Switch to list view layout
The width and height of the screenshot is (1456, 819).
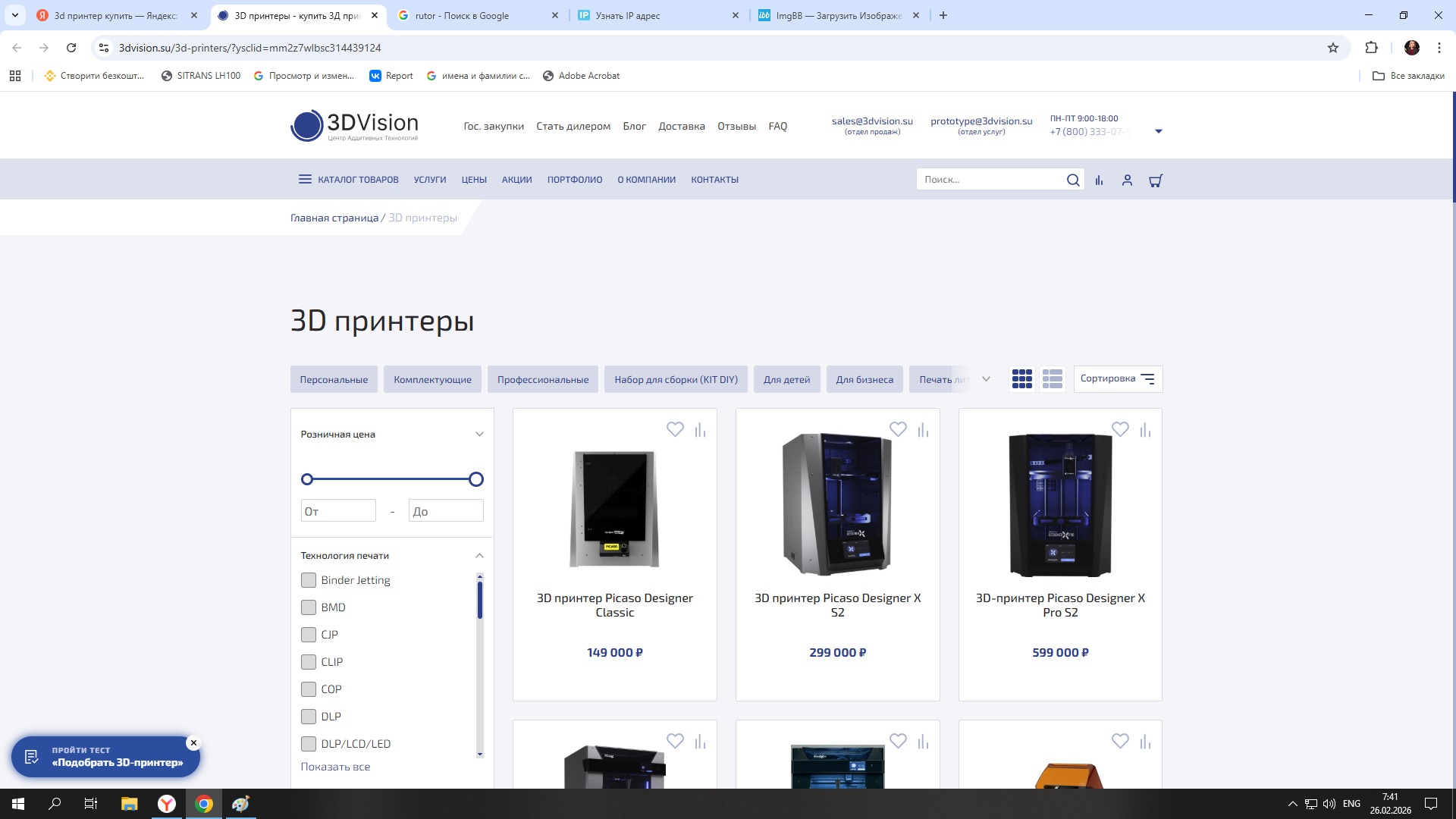[x=1052, y=379]
